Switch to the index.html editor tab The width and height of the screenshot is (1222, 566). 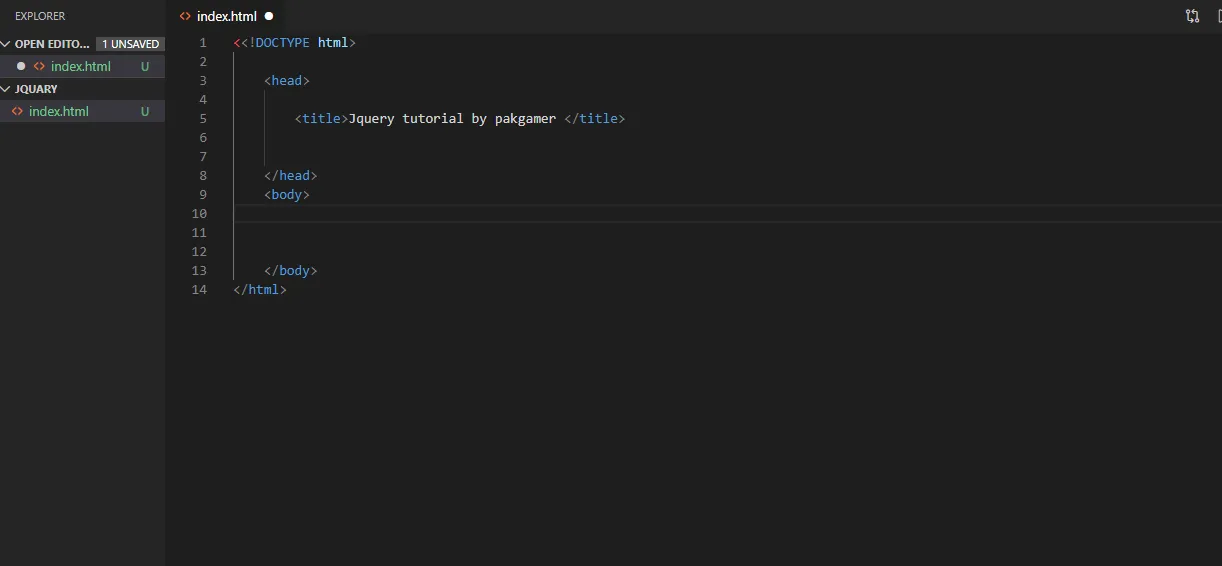[226, 16]
